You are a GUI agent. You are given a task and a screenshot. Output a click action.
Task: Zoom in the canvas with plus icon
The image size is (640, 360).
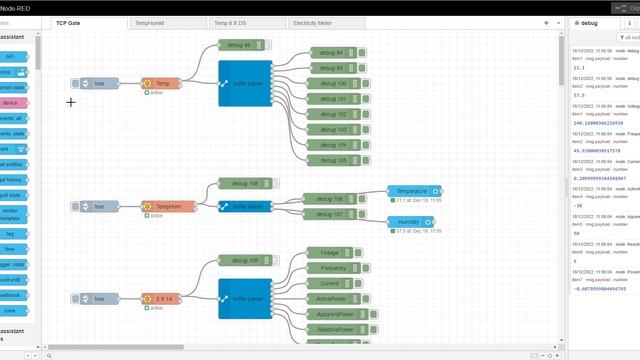(x=557, y=356)
